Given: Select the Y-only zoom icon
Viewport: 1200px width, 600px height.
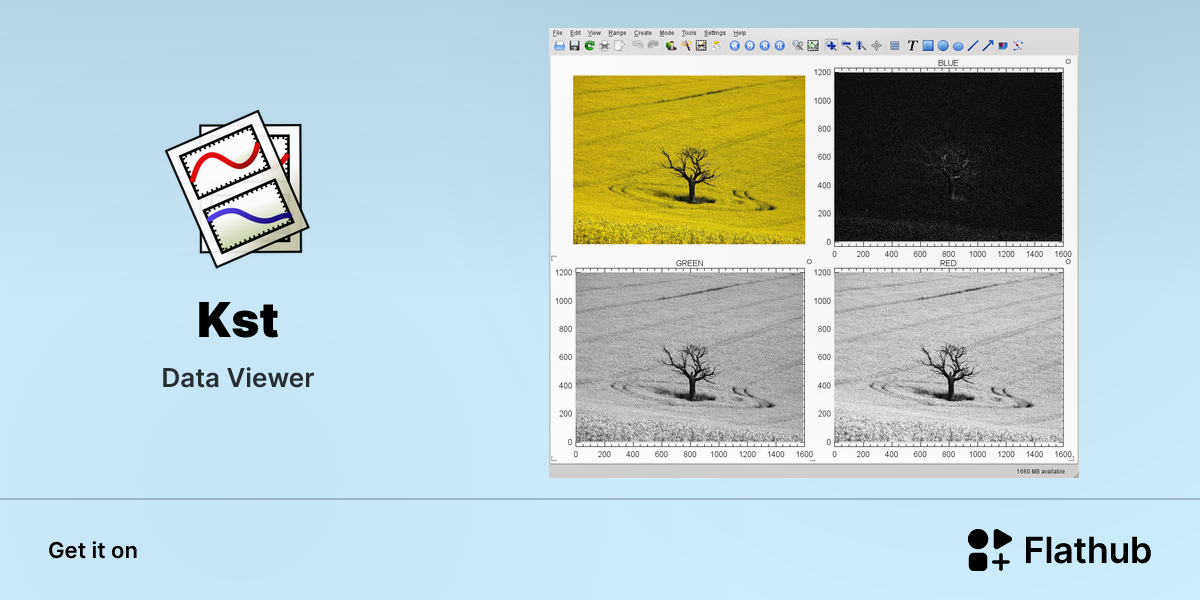Looking at the screenshot, I should [x=861, y=46].
